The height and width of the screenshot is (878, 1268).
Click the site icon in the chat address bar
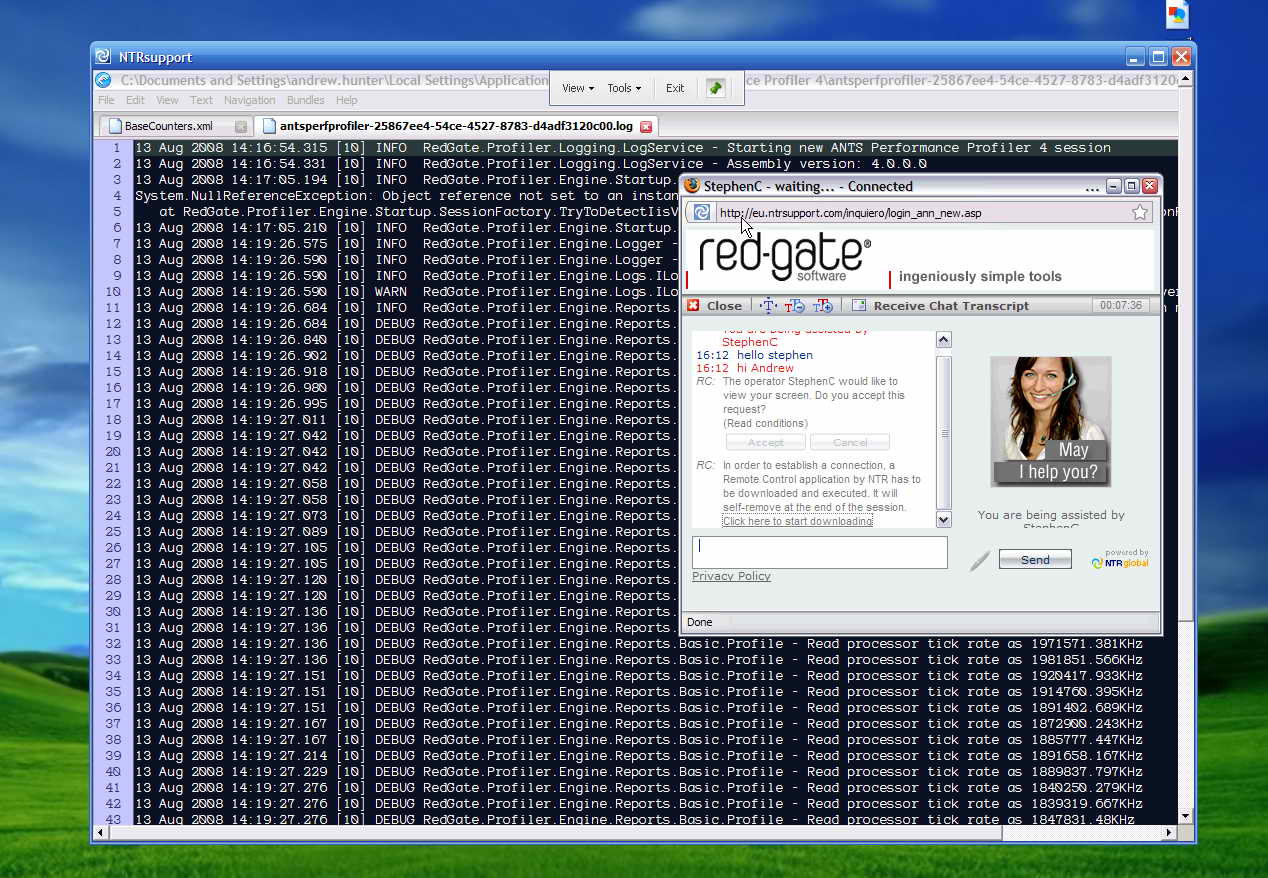point(702,212)
